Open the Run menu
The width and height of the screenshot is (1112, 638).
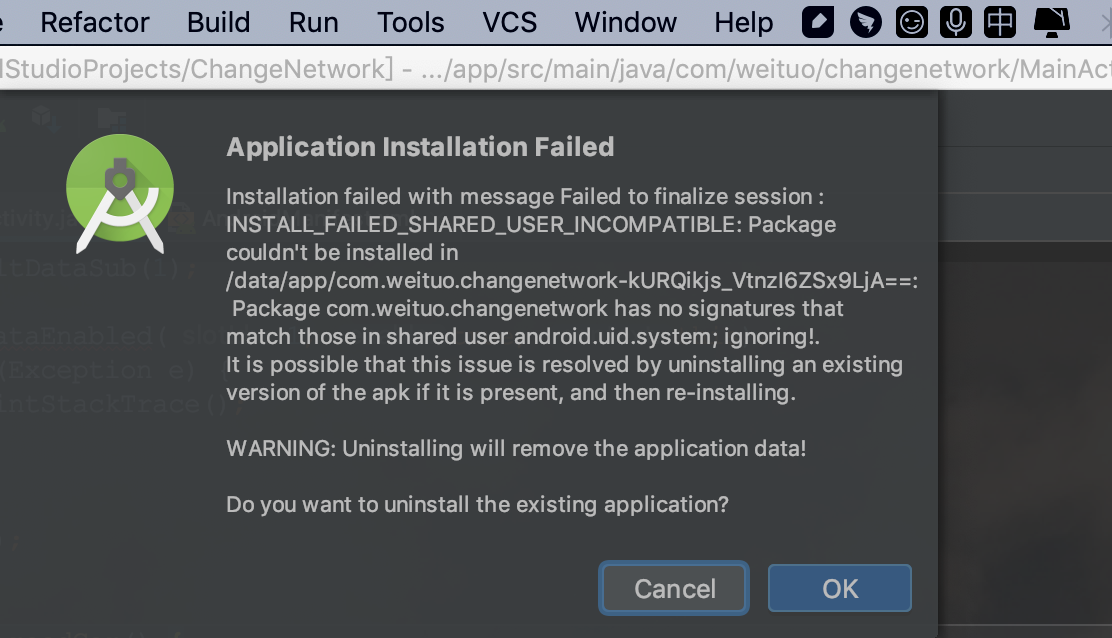[313, 22]
